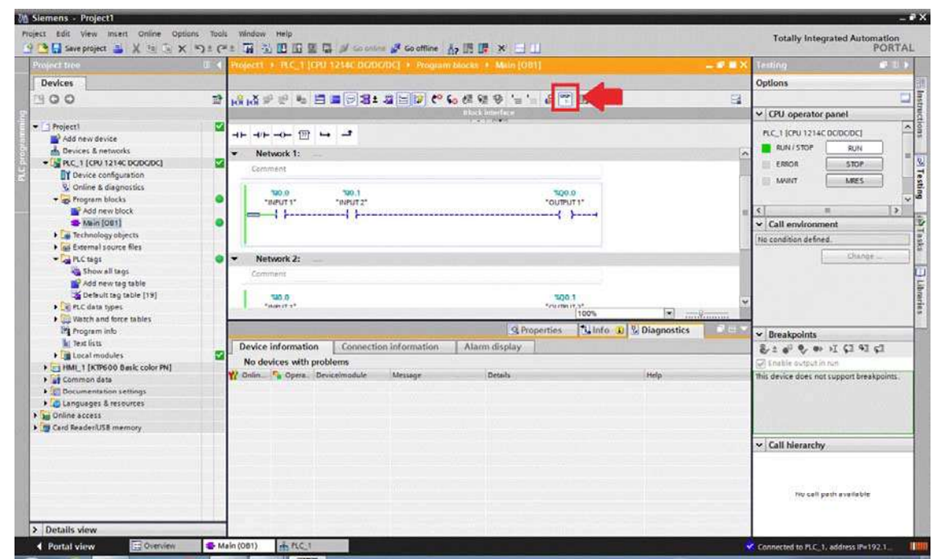Click the monitoring on/off glasses icon in editor toolbar
The height and width of the screenshot is (559, 945).
coord(565,99)
